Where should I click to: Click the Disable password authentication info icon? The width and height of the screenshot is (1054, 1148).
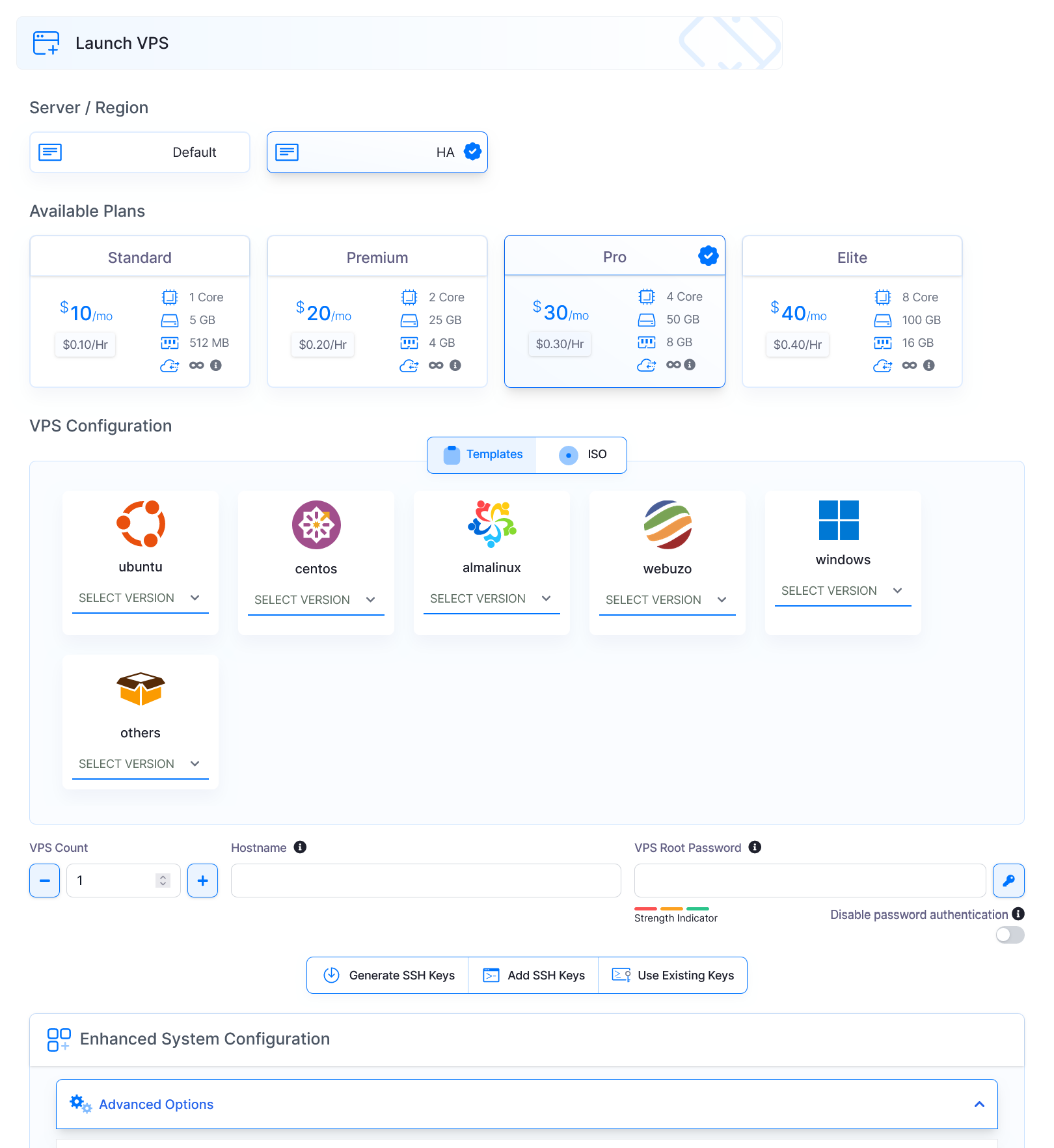point(1018,914)
